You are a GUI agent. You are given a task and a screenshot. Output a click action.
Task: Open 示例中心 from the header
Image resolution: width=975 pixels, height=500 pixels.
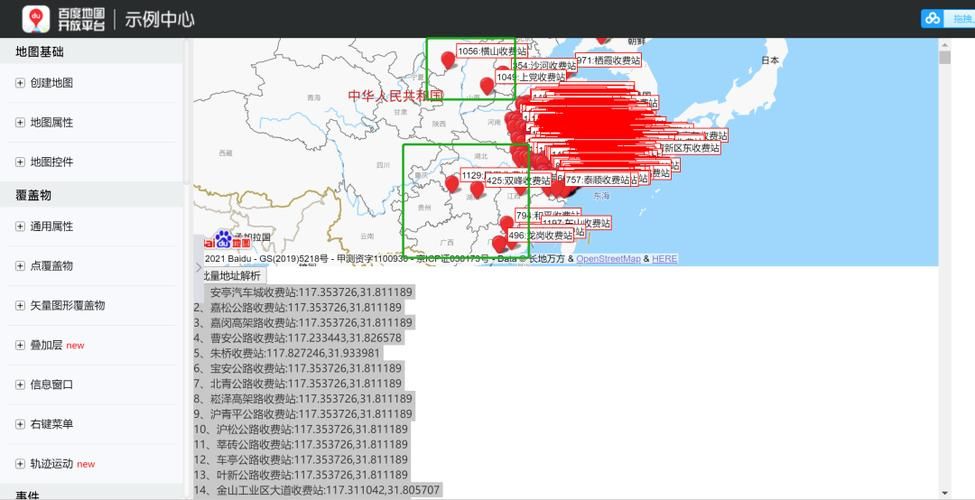[160, 19]
